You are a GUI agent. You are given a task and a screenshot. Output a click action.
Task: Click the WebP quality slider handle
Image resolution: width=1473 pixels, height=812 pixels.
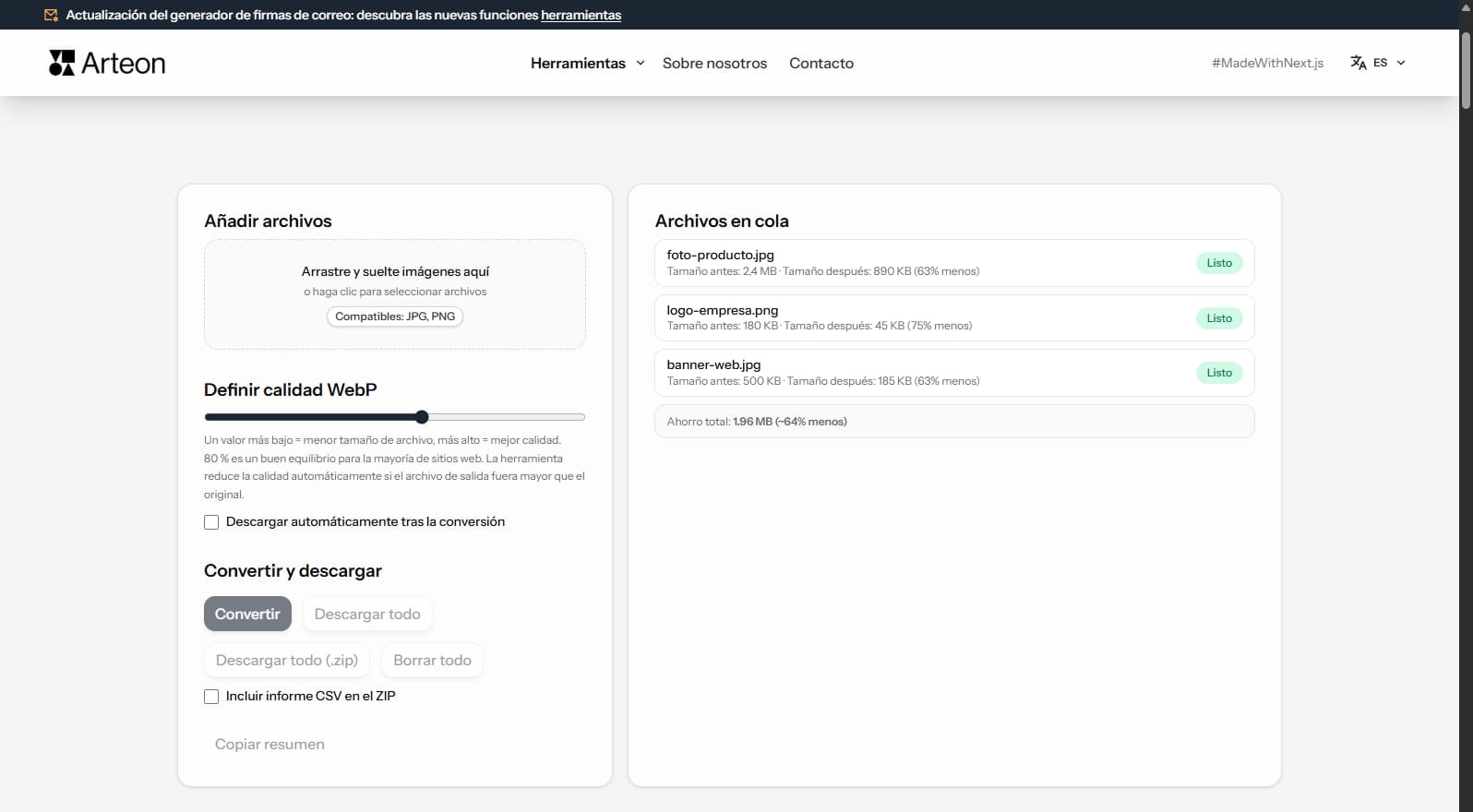pyautogui.click(x=422, y=417)
